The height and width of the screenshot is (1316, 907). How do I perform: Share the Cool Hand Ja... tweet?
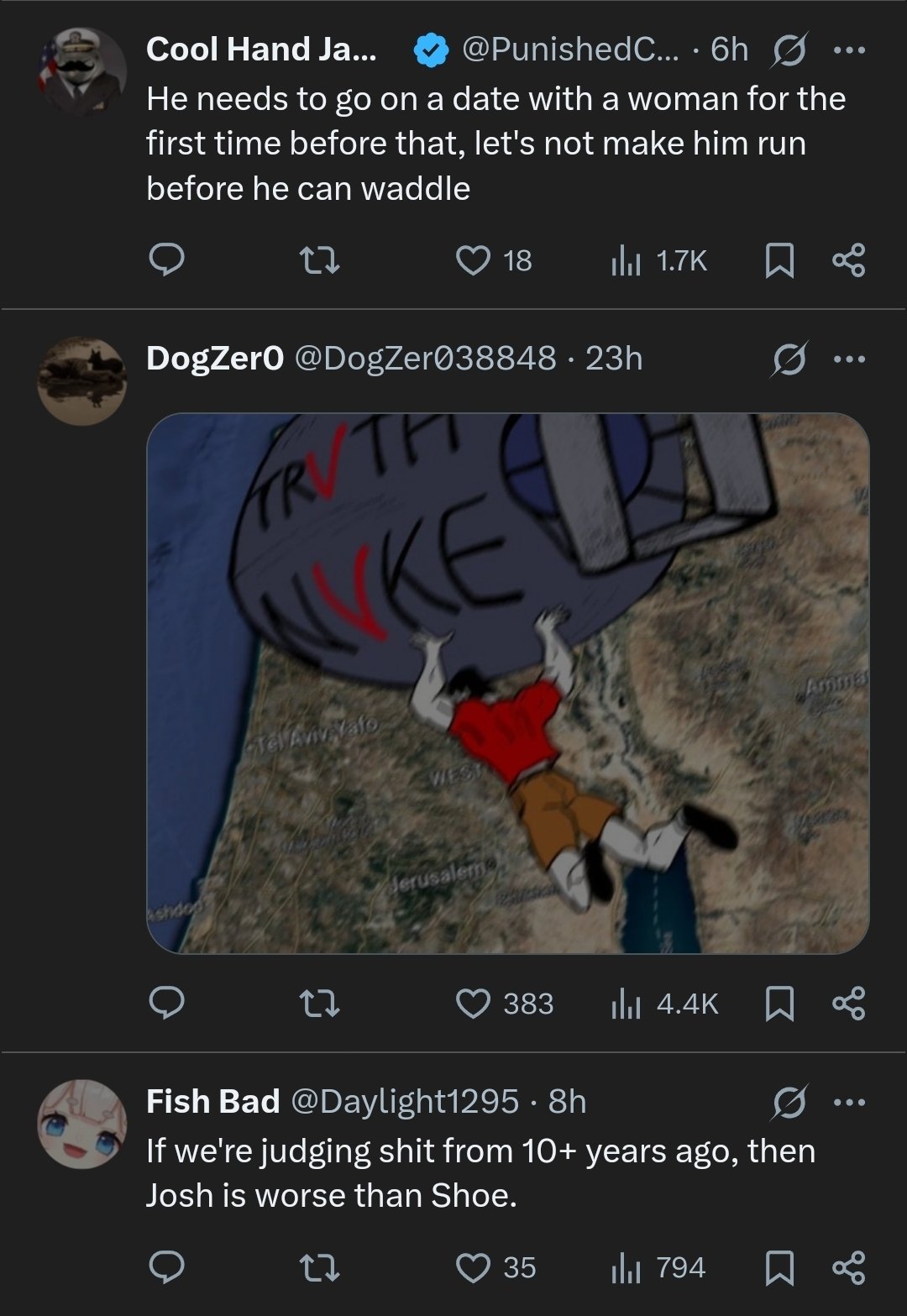tap(848, 260)
